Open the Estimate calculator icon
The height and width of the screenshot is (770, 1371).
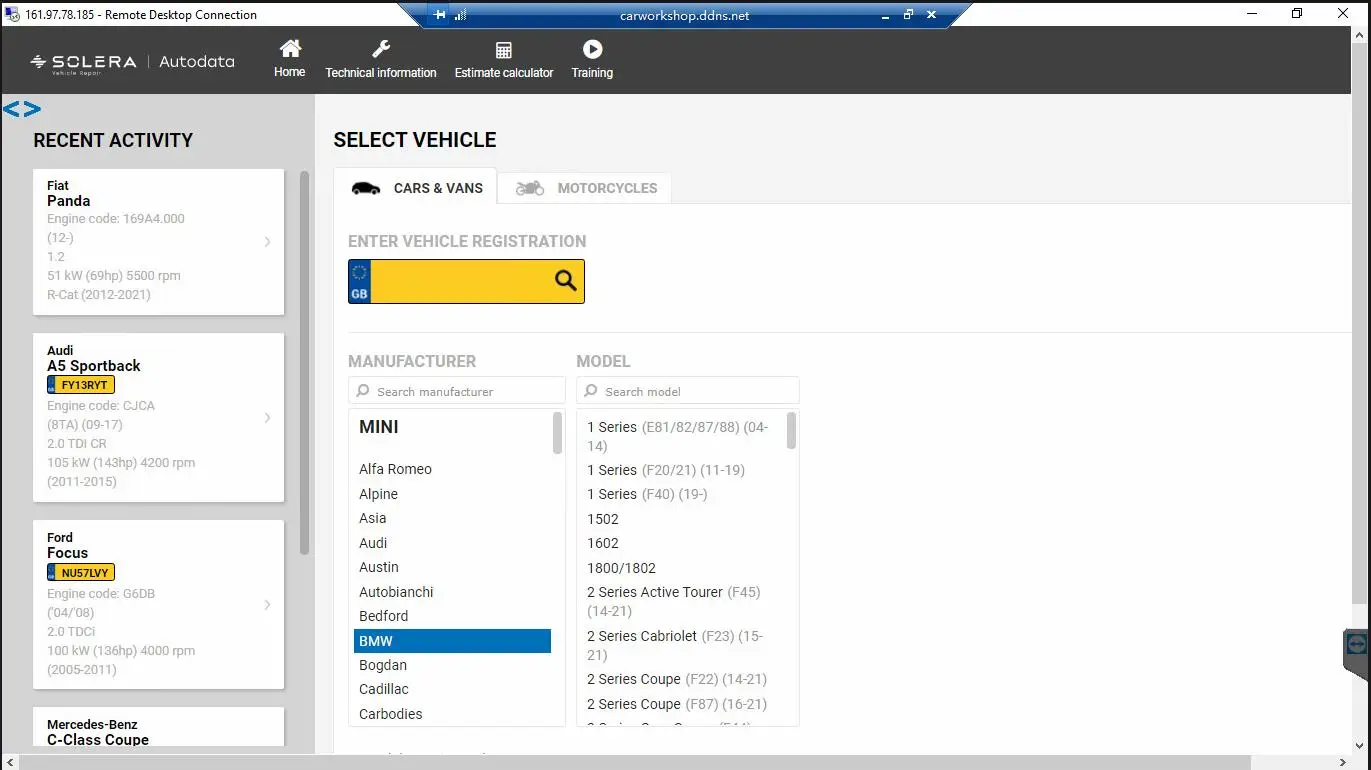504,50
